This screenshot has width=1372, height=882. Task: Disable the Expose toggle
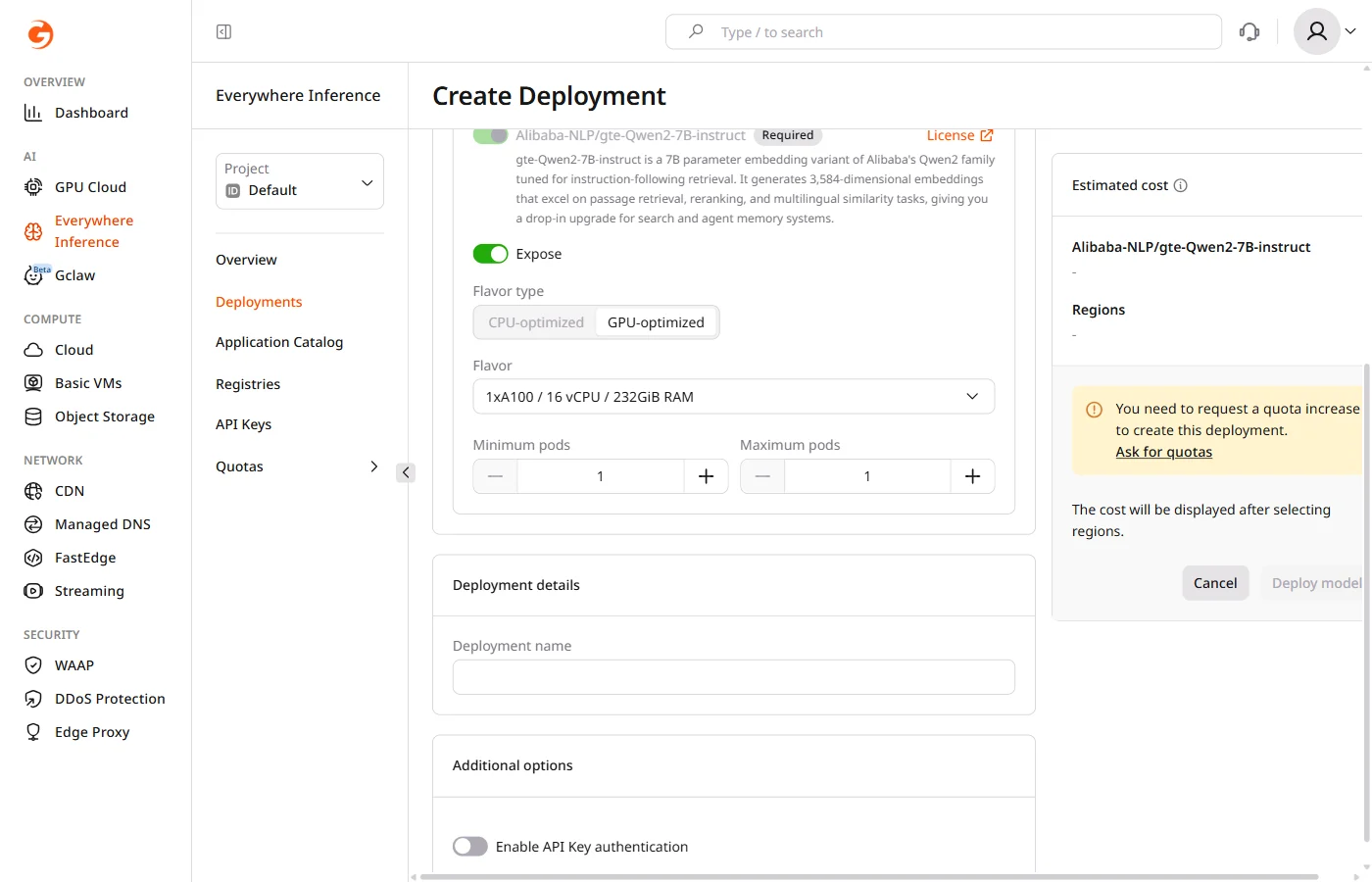(x=490, y=254)
